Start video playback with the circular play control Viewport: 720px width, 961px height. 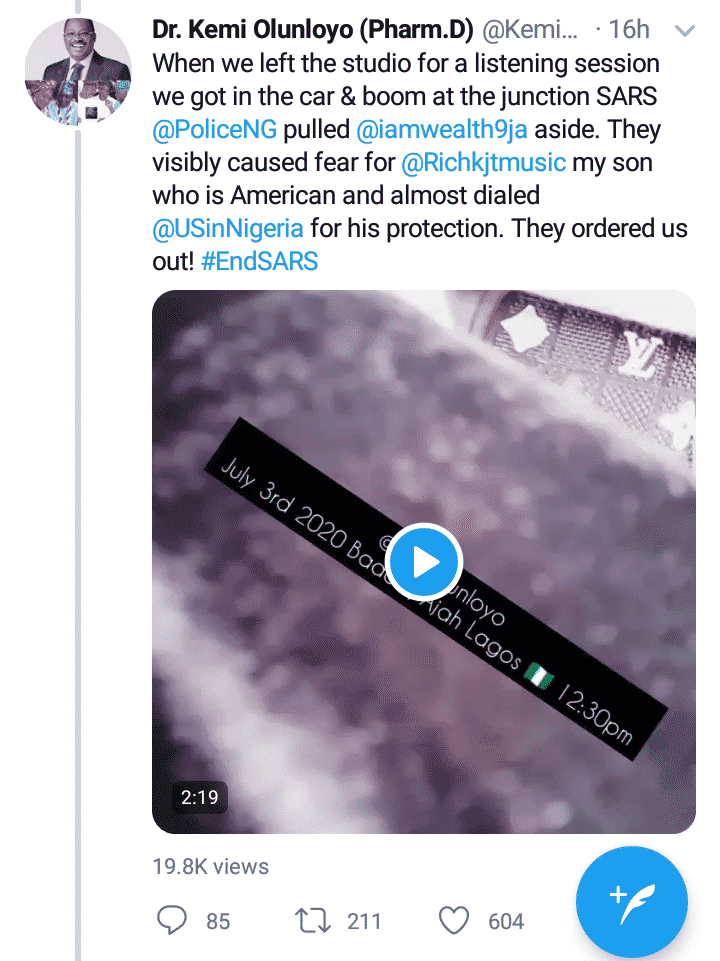[x=423, y=562]
